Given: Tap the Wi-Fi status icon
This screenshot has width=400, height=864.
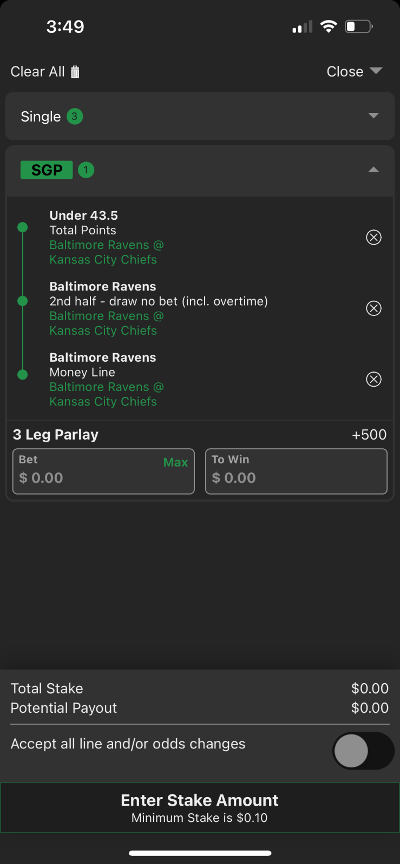Looking at the screenshot, I should (328, 26).
